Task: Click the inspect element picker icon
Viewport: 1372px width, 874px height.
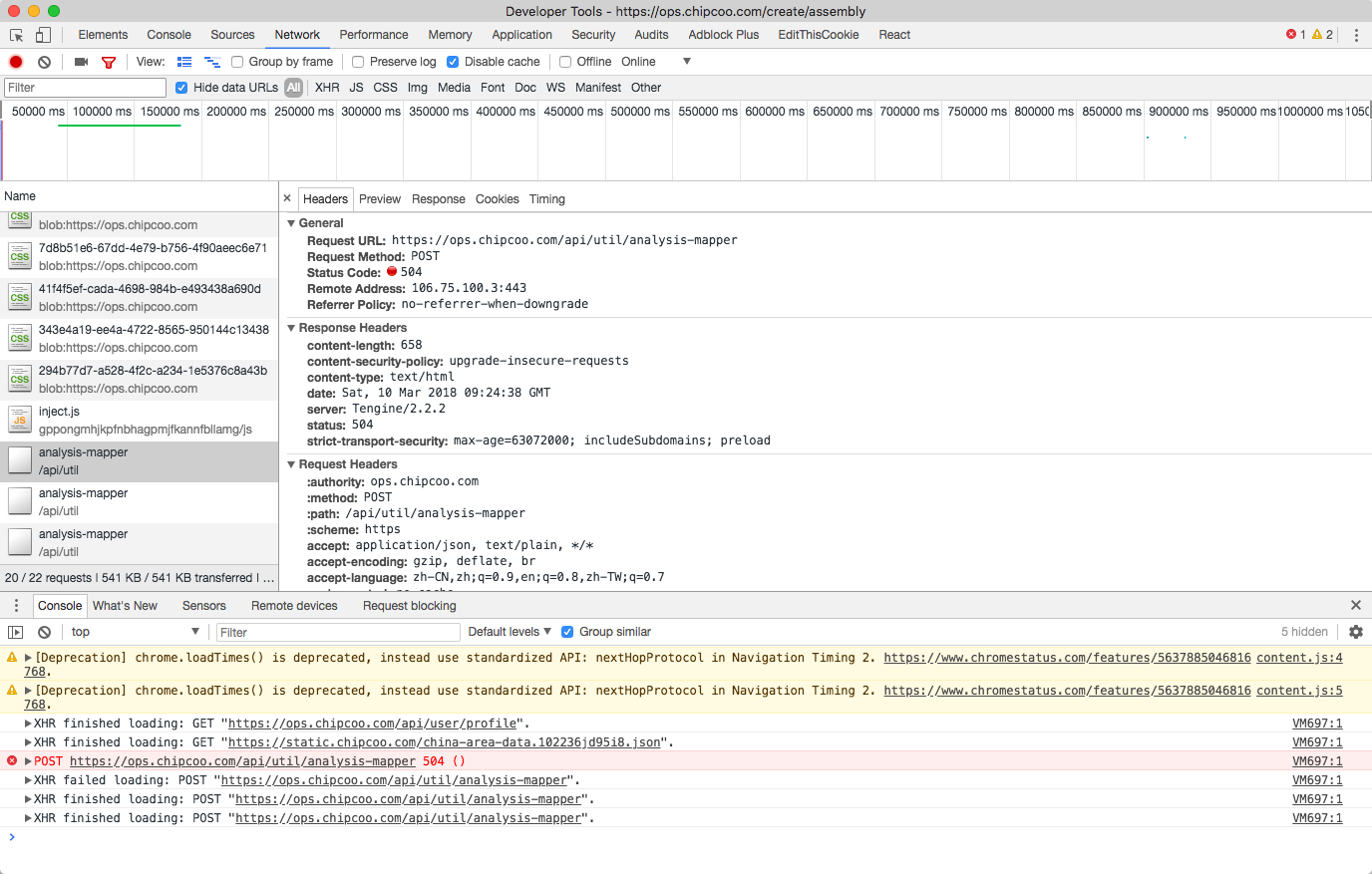Action: [16, 35]
